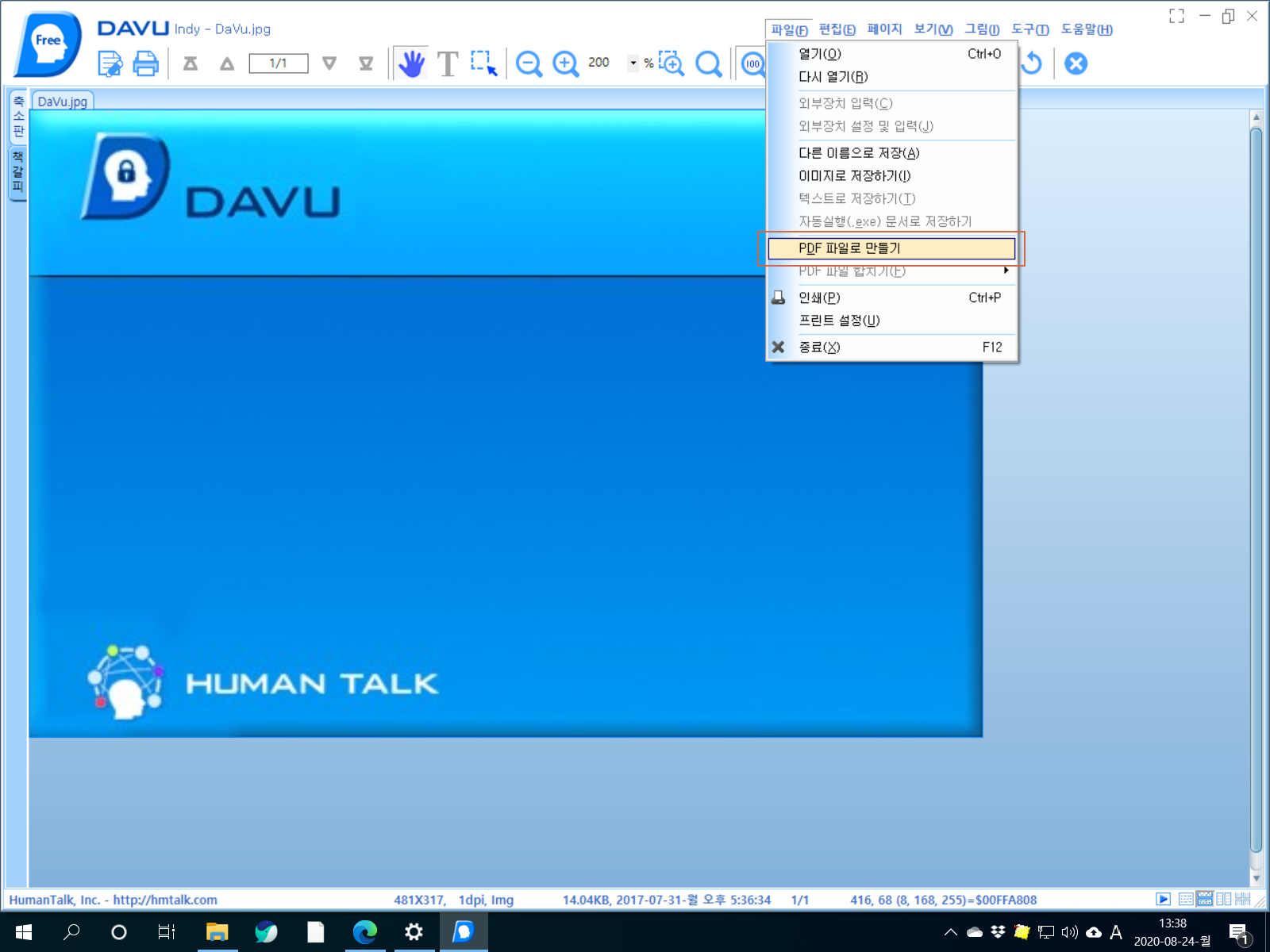Click the printer icon in toolbar

click(x=145, y=63)
